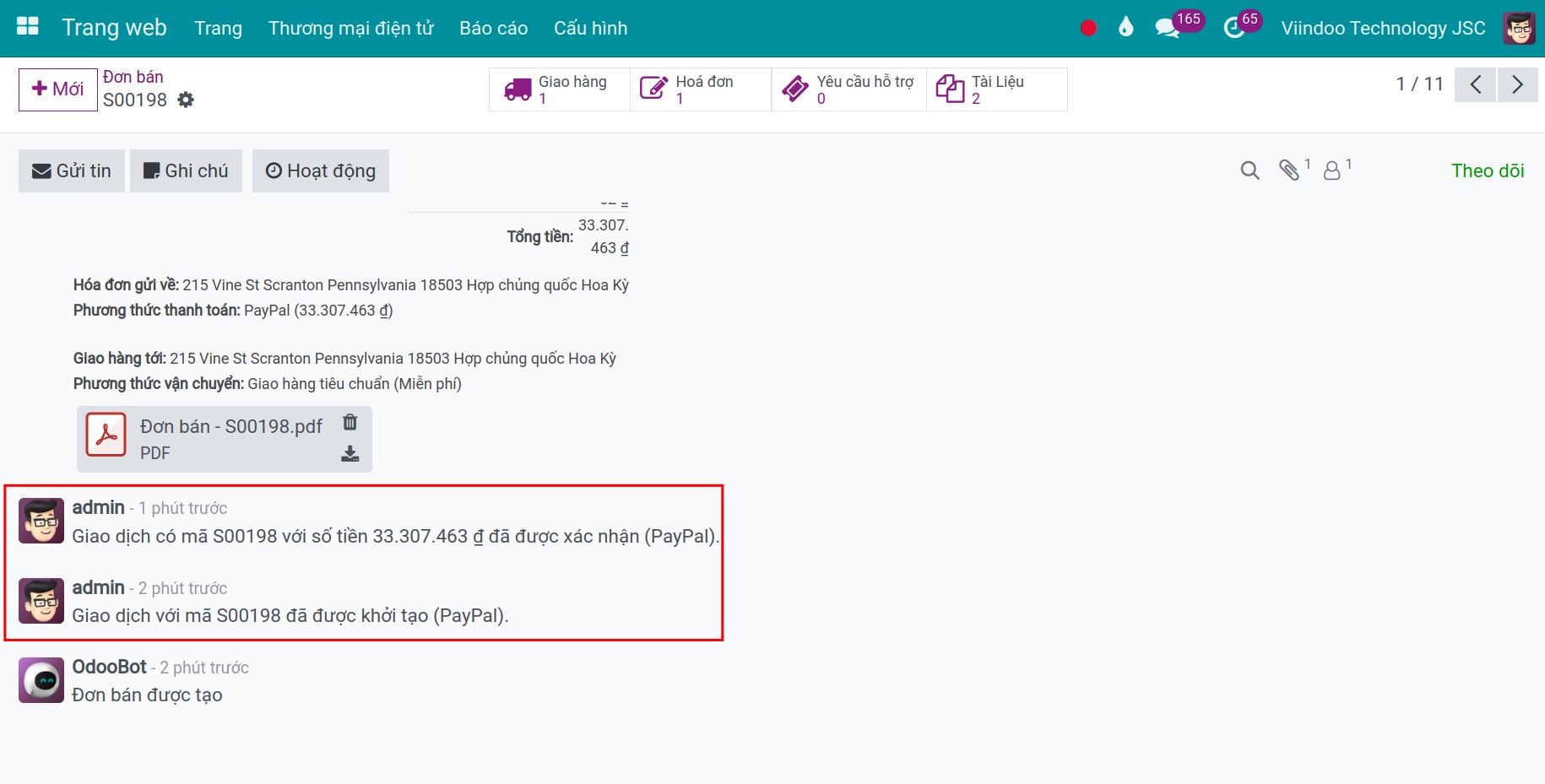Open attachments paperclip icon
Image resolution: width=1545 pixels, height=784 pixels.
click(x=1288, y=170)
